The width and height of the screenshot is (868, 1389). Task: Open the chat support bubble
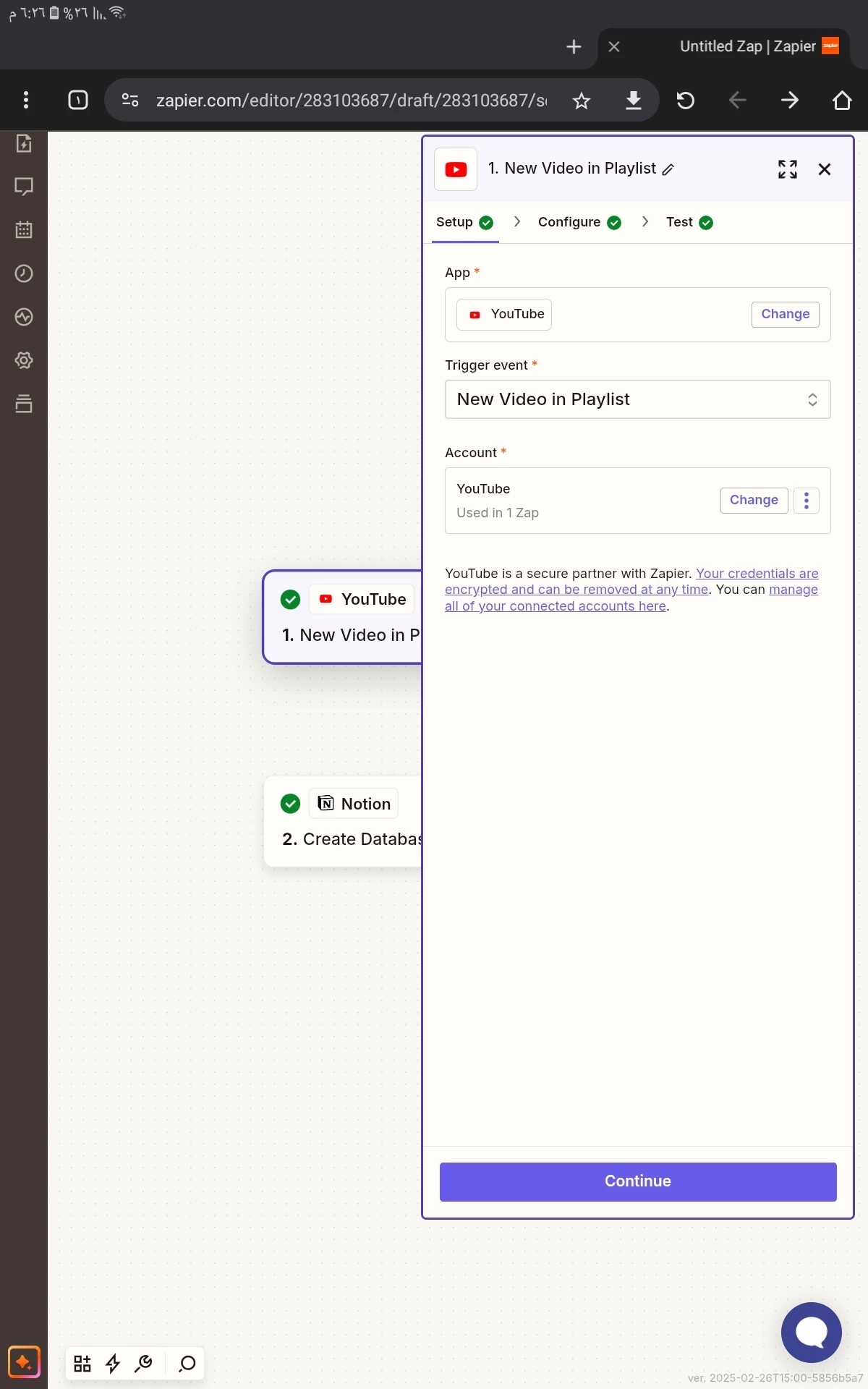[812, 1333]
